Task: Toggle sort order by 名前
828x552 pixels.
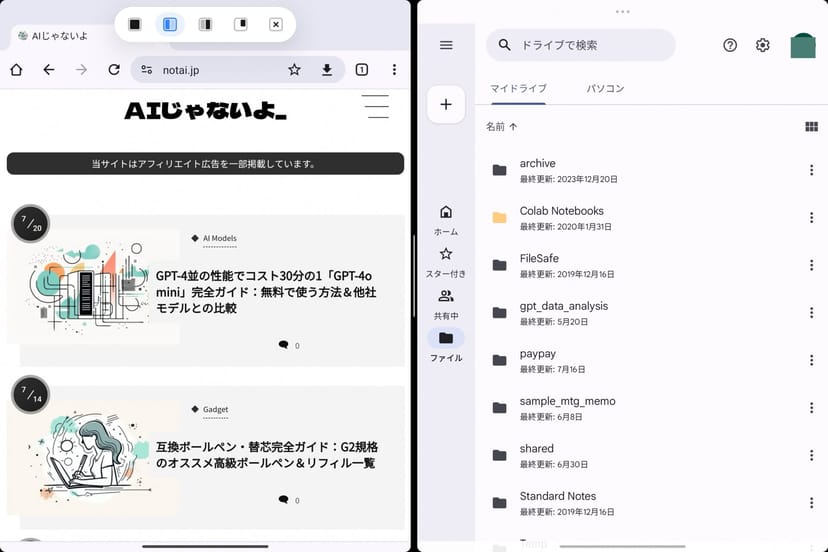Action: click(502, 127)
